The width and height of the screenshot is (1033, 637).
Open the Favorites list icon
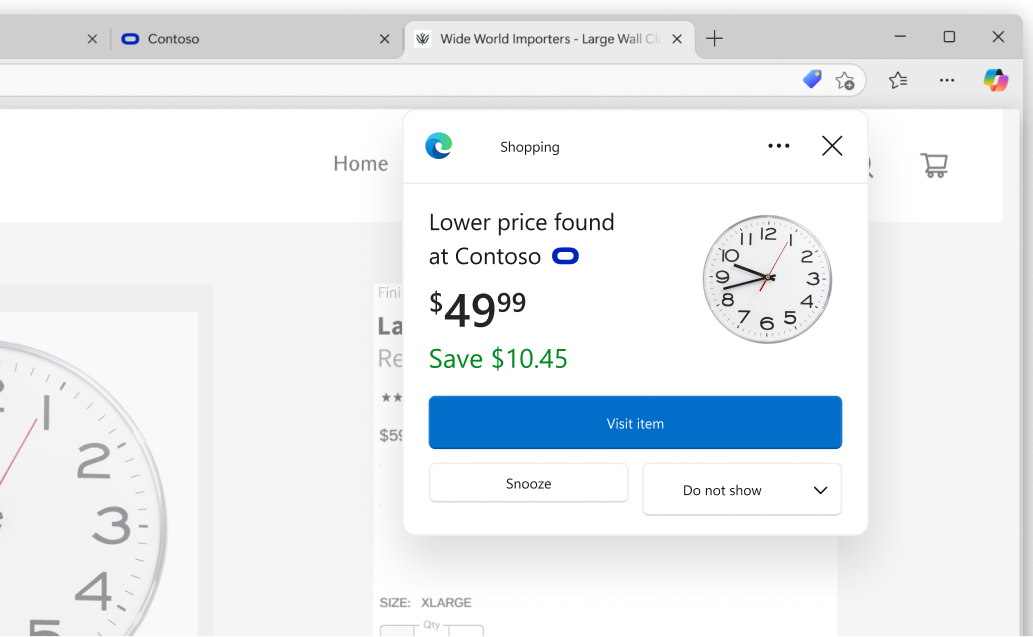897,80
